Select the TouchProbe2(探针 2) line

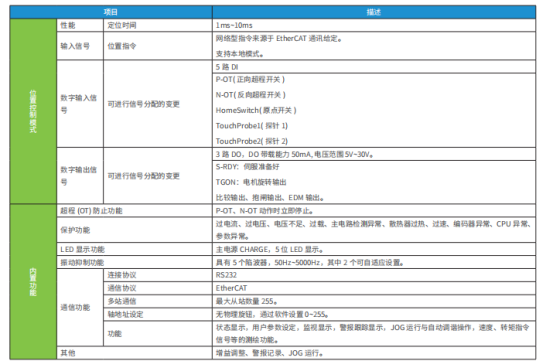click(252, 141)
